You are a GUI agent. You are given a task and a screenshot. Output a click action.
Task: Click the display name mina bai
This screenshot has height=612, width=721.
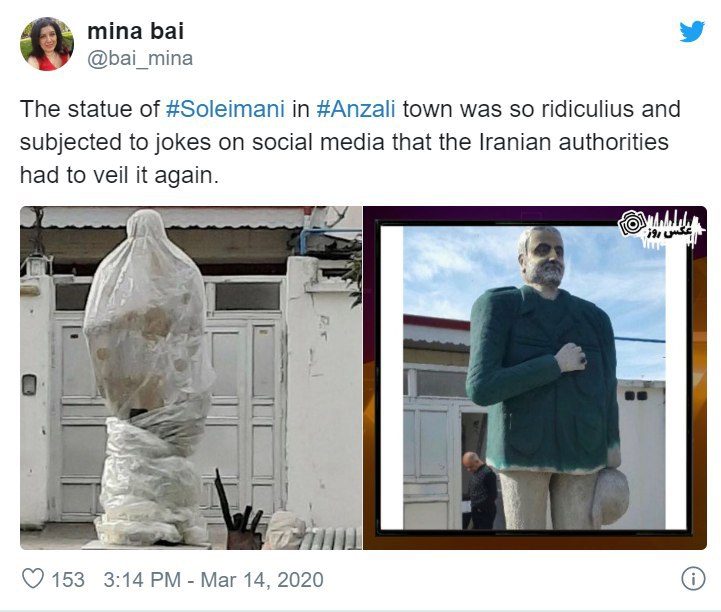click(136, 31)
